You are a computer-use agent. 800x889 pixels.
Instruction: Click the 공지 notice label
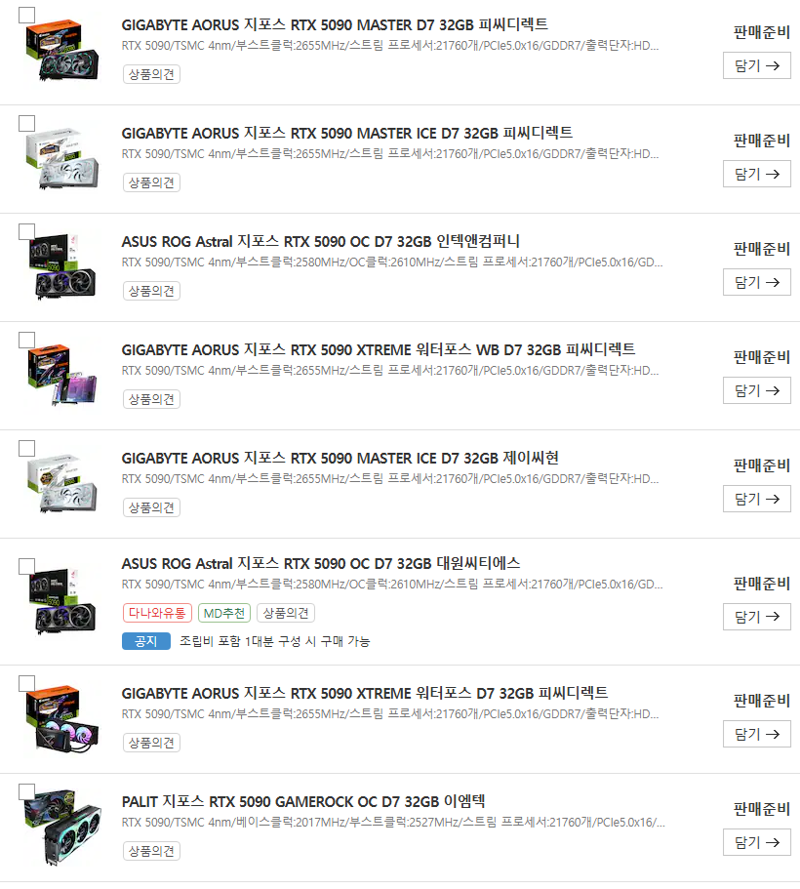pos(146,641)
